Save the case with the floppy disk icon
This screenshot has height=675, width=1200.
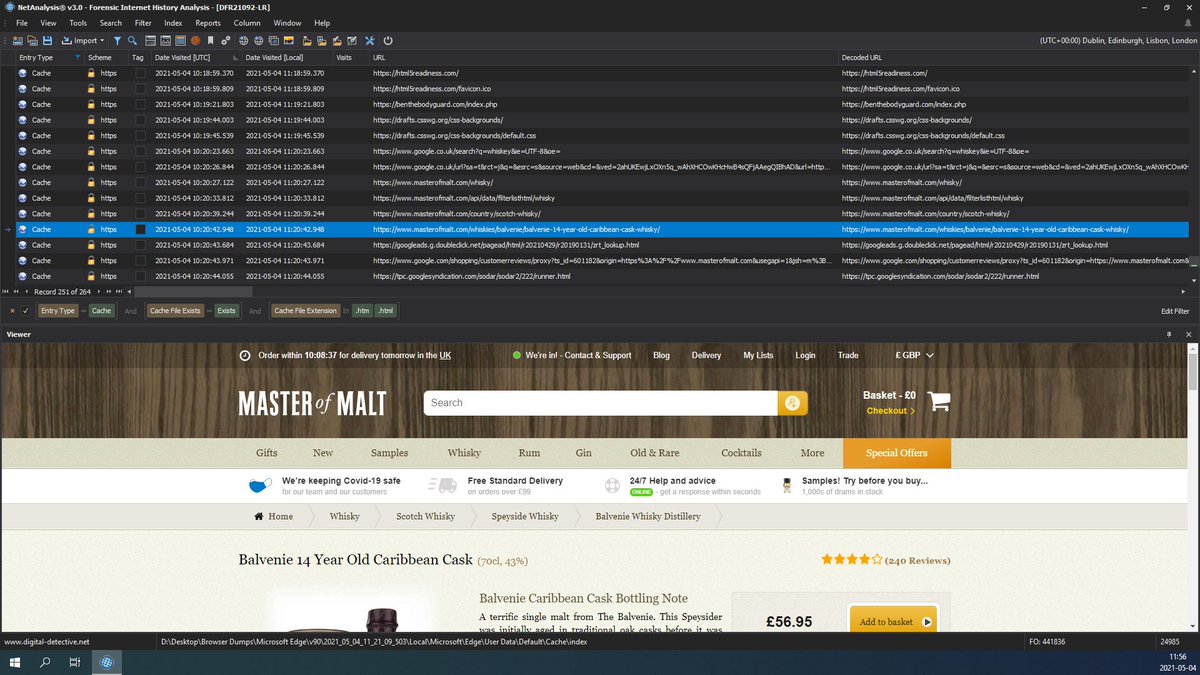(47, 41)
